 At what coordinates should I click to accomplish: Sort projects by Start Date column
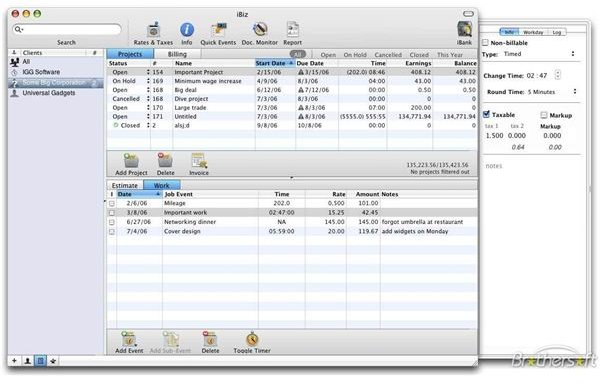tap(275, 63)
